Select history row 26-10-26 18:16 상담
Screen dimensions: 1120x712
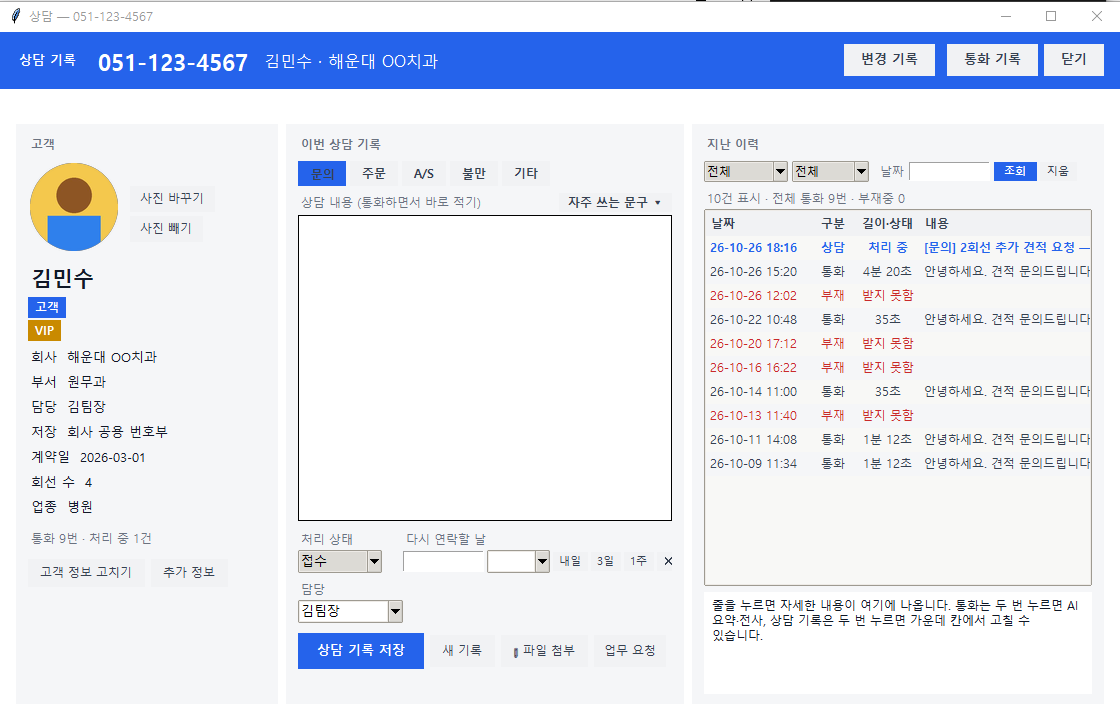[898, 248]
